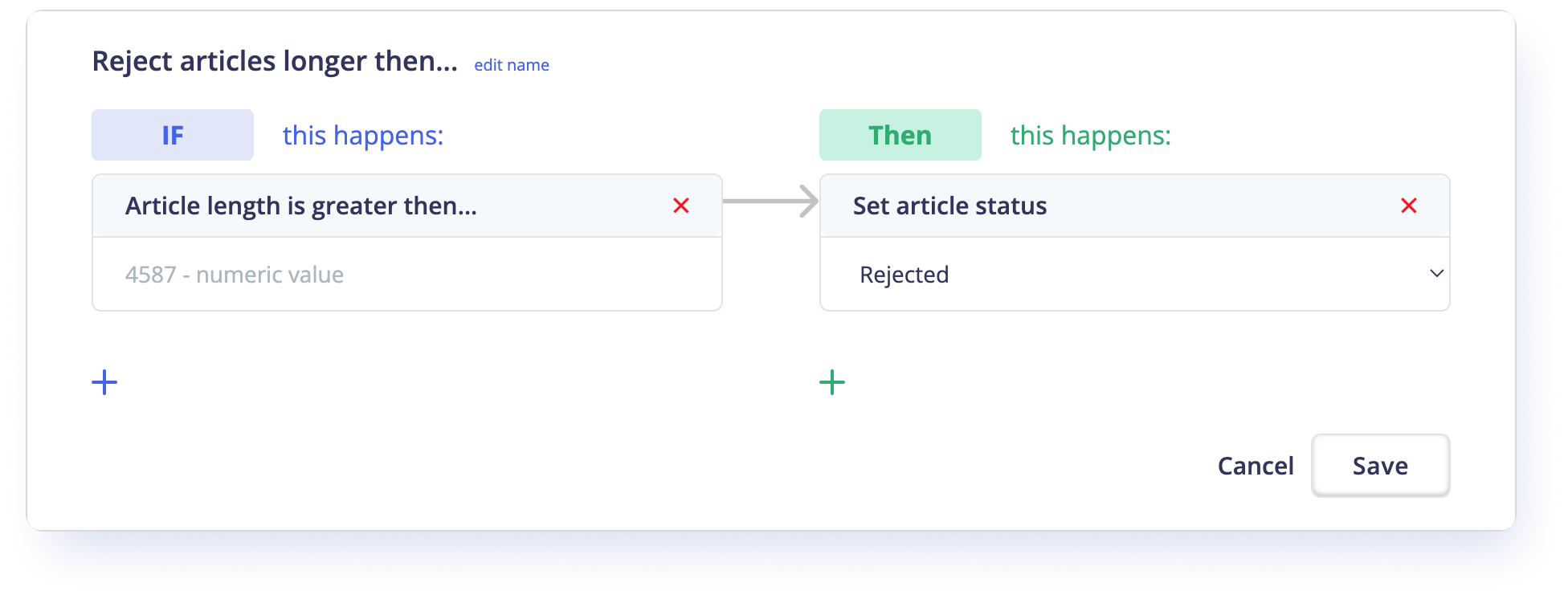1568x599 pixels.
Task: Add a new Then action with green plus
Action: pos(832,382)
